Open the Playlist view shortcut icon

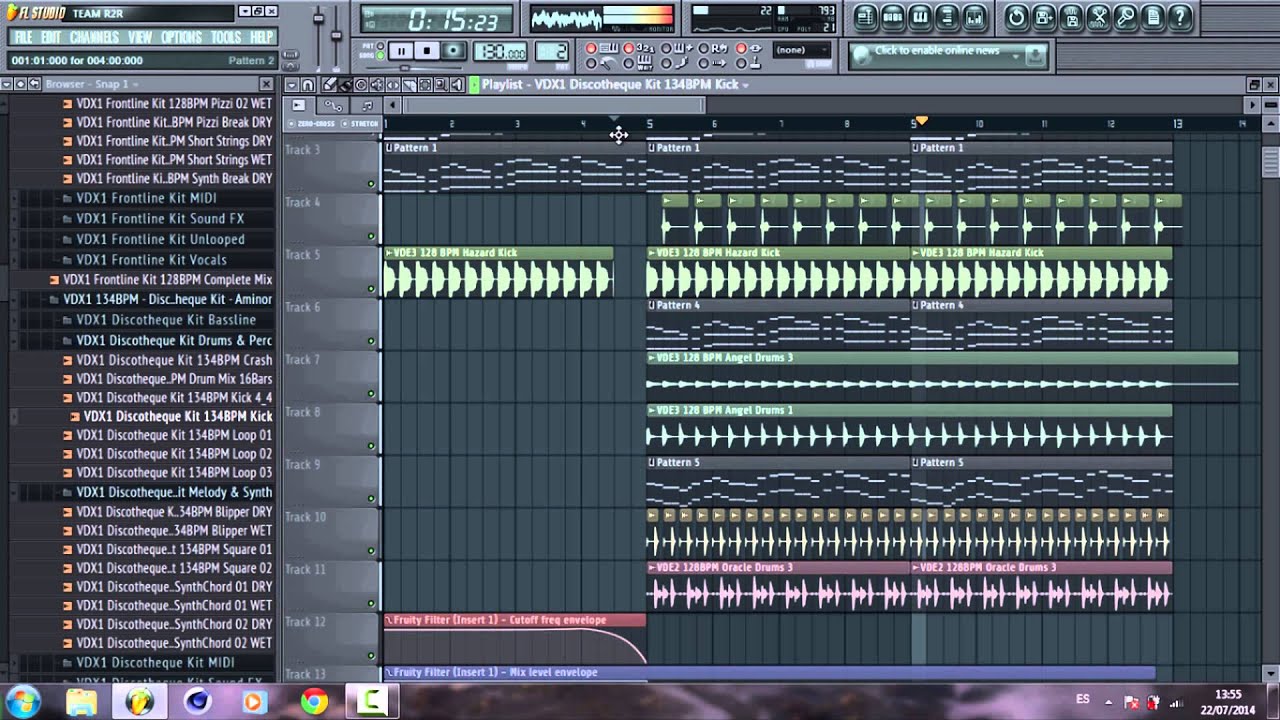point(866,17)
